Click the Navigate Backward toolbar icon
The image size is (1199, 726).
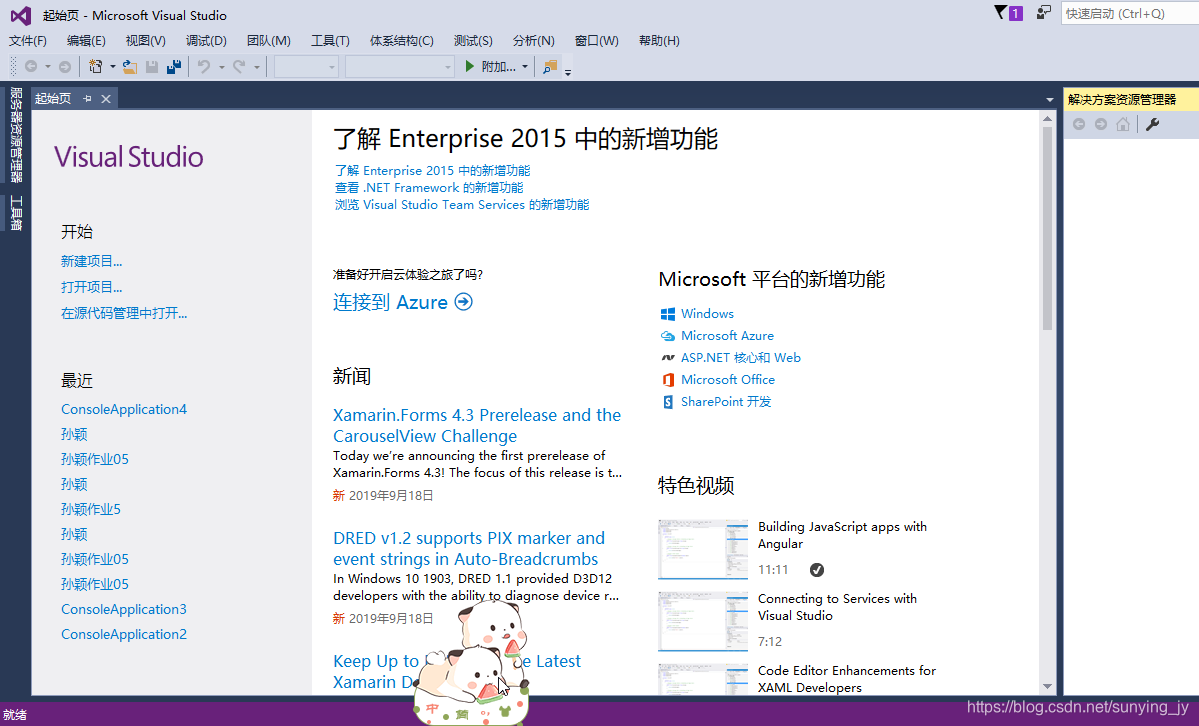(x=31, y=67)
